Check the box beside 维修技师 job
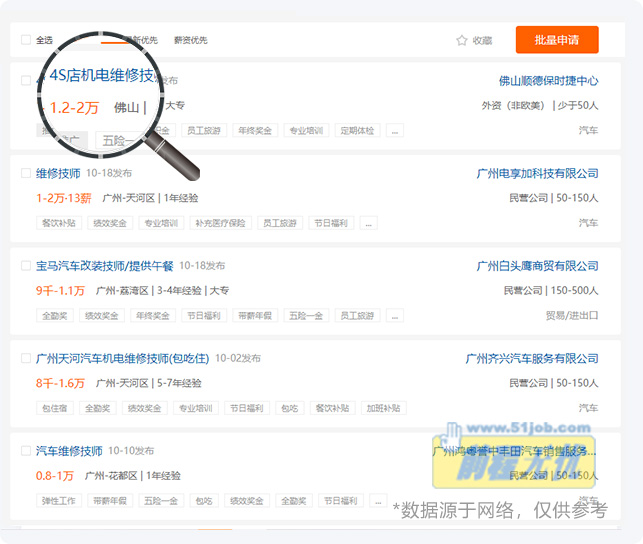643x544 pixels. pyautogui.click(x=26, y=173)
